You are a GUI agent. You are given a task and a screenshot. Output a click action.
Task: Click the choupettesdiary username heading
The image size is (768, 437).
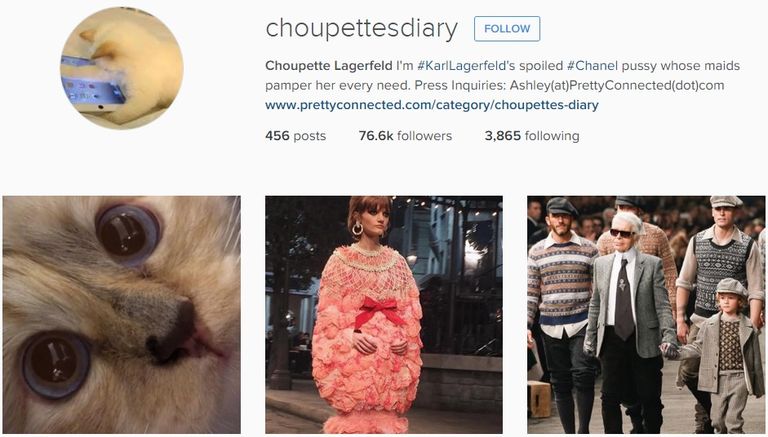[x=361, y=28]
